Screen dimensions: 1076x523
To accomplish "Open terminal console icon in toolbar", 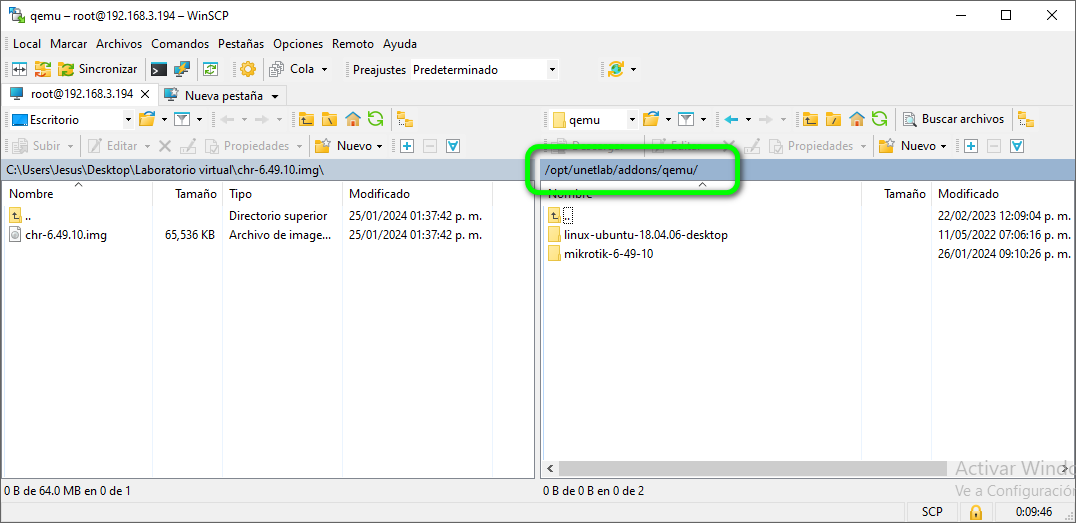I will tap(158, 69).
